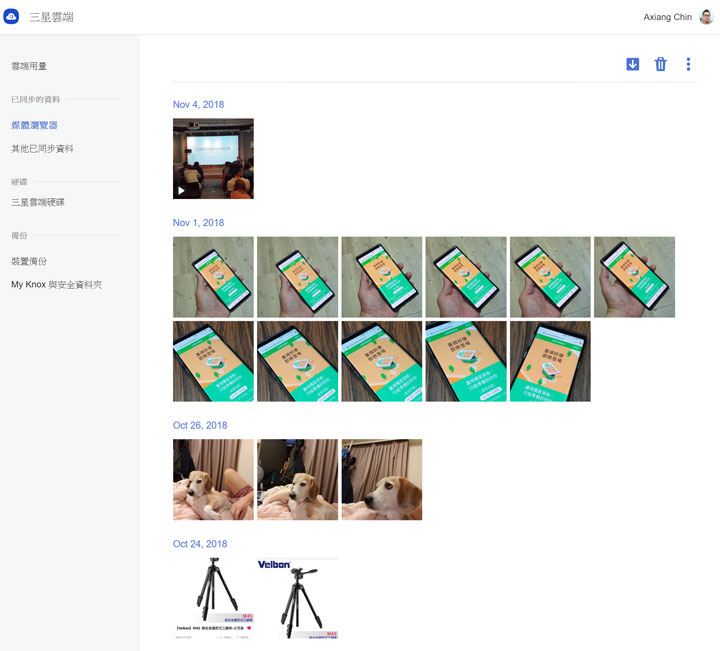
Task: Open the first Nov 1 phone photo
Action: click(213, 277)
